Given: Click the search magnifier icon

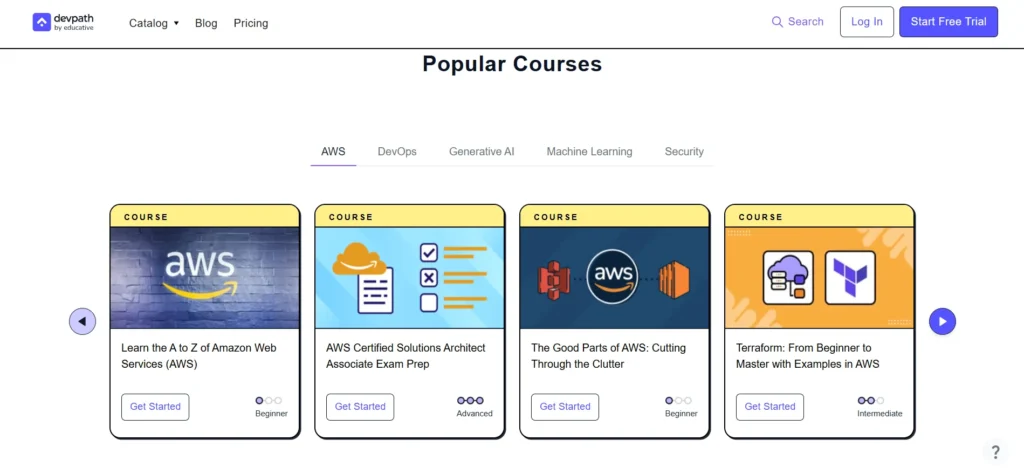Looking at the screenshot, I should (x=777, y=22).
